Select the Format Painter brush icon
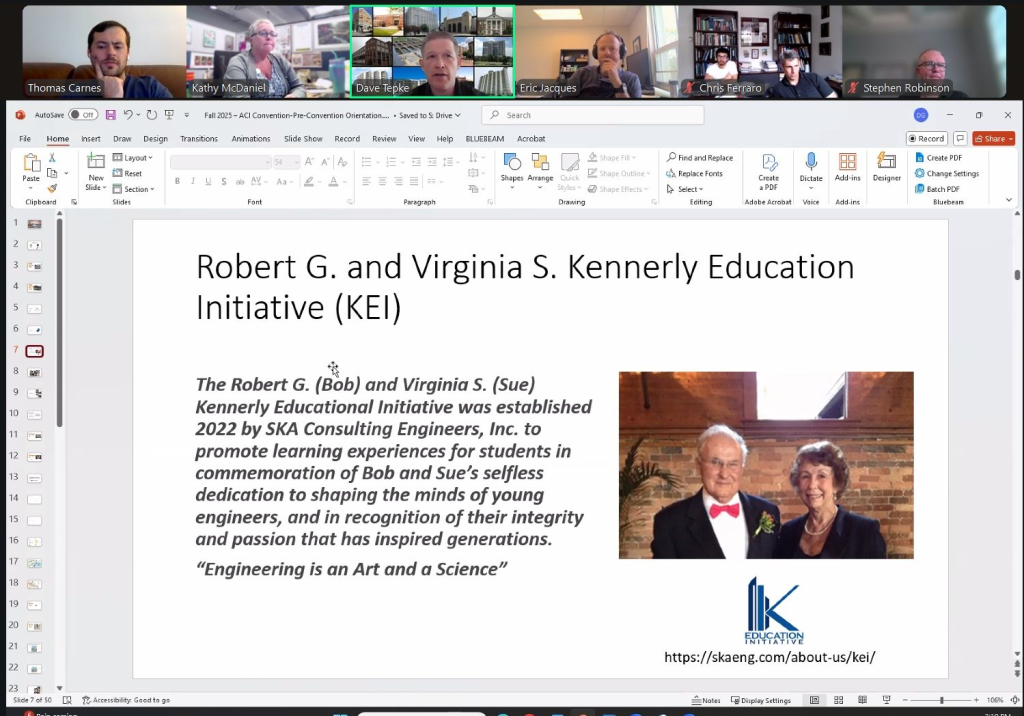Image resolution: width=1024 pixels, height=716 pixels. [x=52, y=188]
